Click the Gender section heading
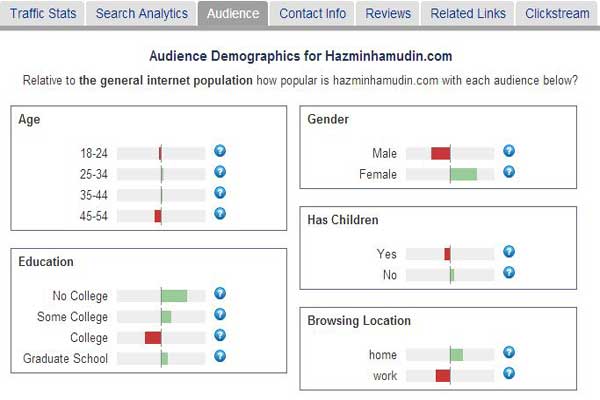This screenshot has height=400, width=600. 328,119
